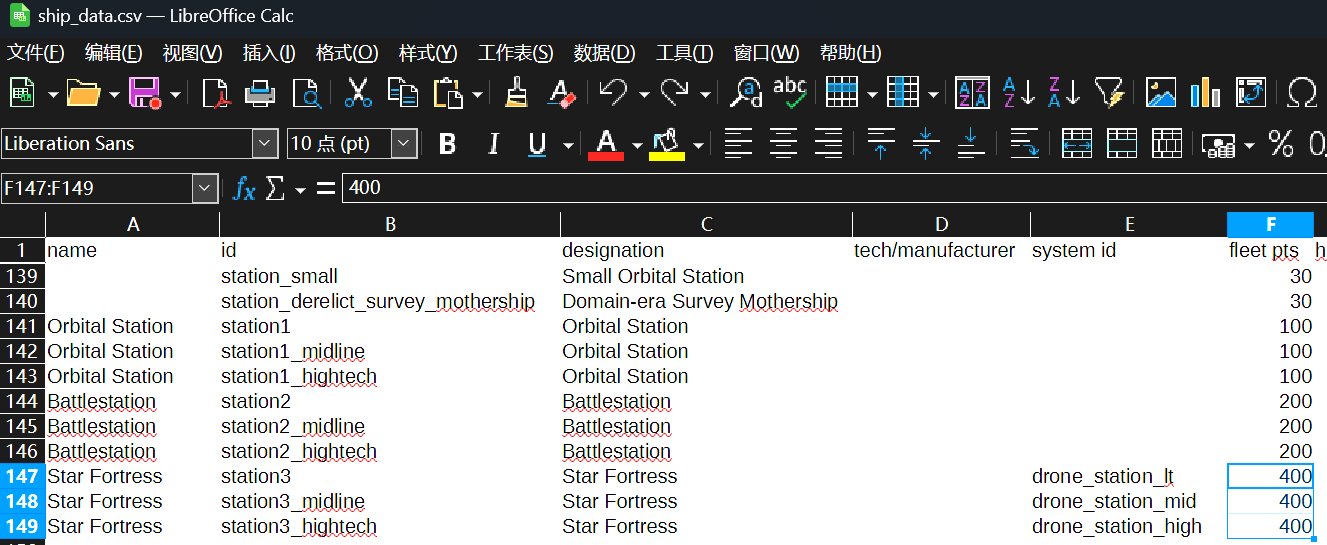This screenshot has width=1327, height=545.
Task: Select row 144 header
Action: coord(22,402)
